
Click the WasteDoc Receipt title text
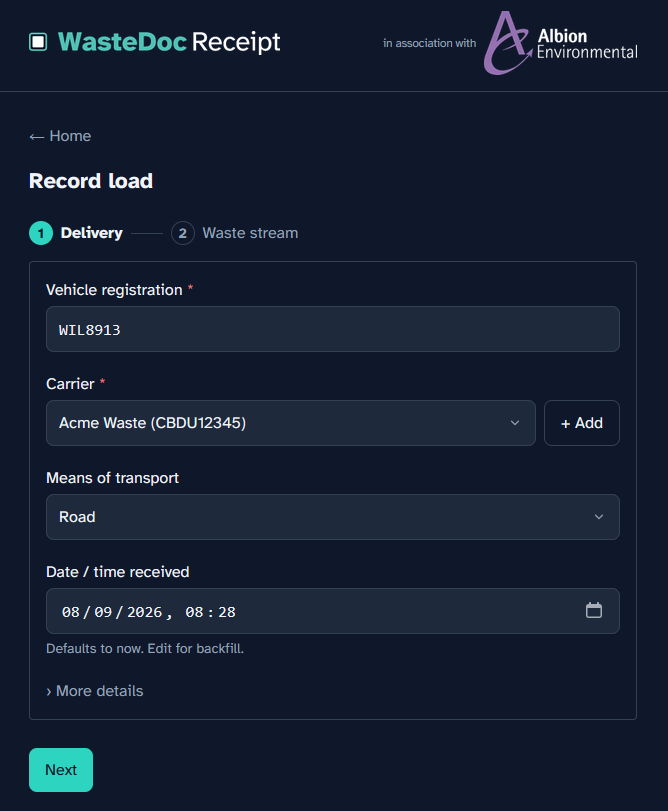pos(169,42)
